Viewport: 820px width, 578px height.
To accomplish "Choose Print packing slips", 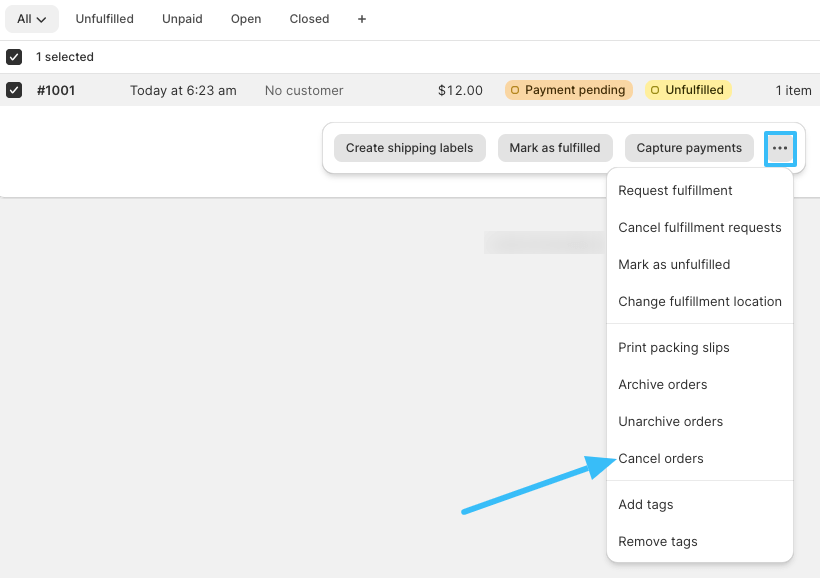I will [673, 347].
